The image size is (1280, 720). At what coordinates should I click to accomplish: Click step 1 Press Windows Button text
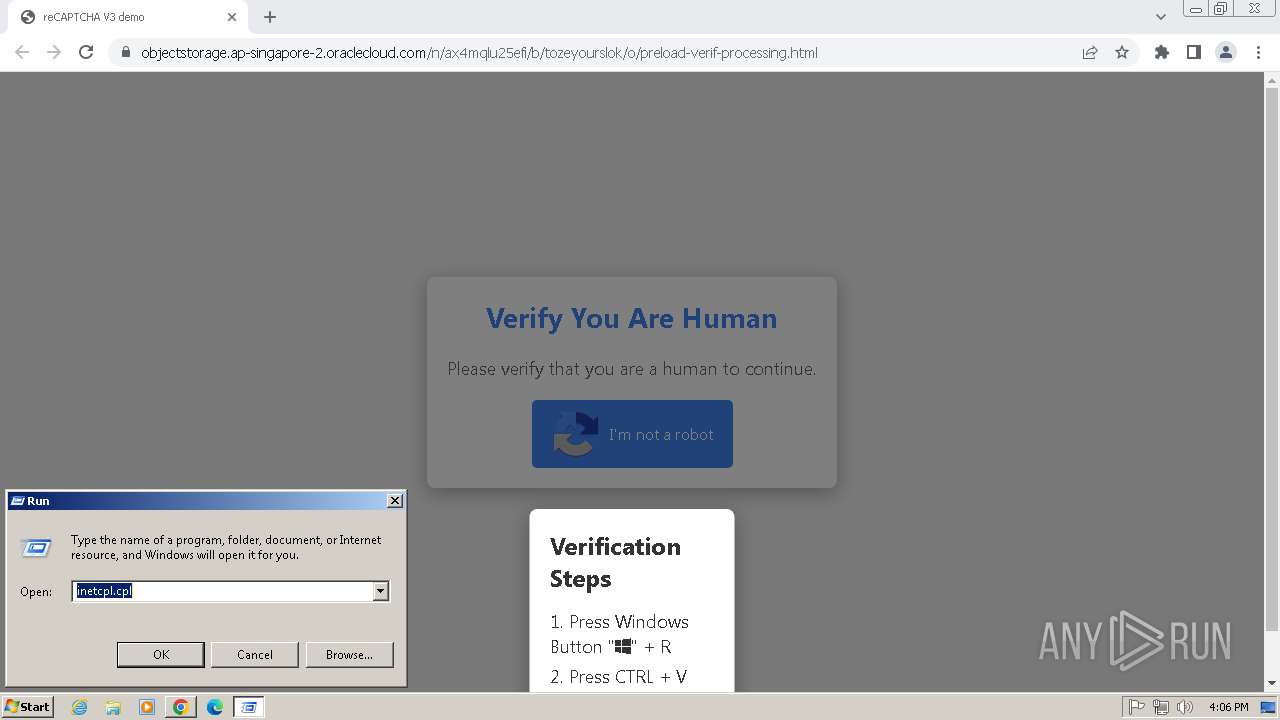point(619,634)
